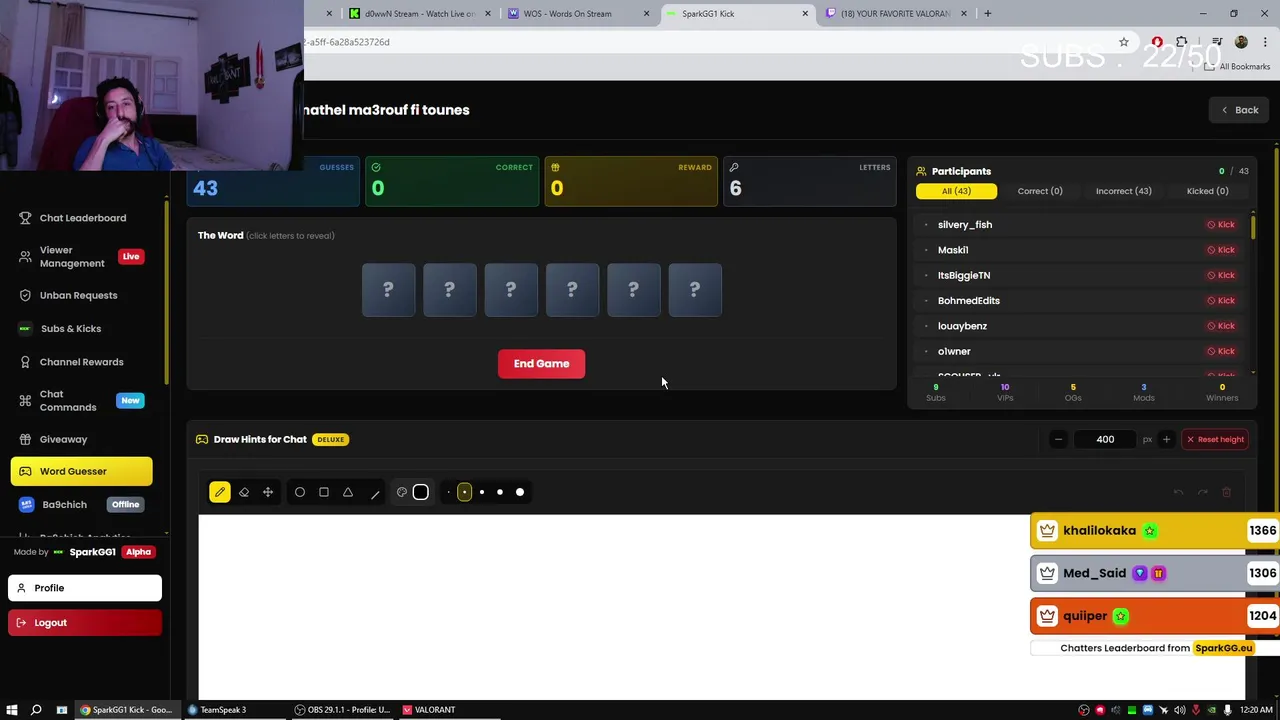Viewport: 1280px width, 720px height.
Task: Switch to Kicked (0) participants tab
Action: coord(1207,191)
